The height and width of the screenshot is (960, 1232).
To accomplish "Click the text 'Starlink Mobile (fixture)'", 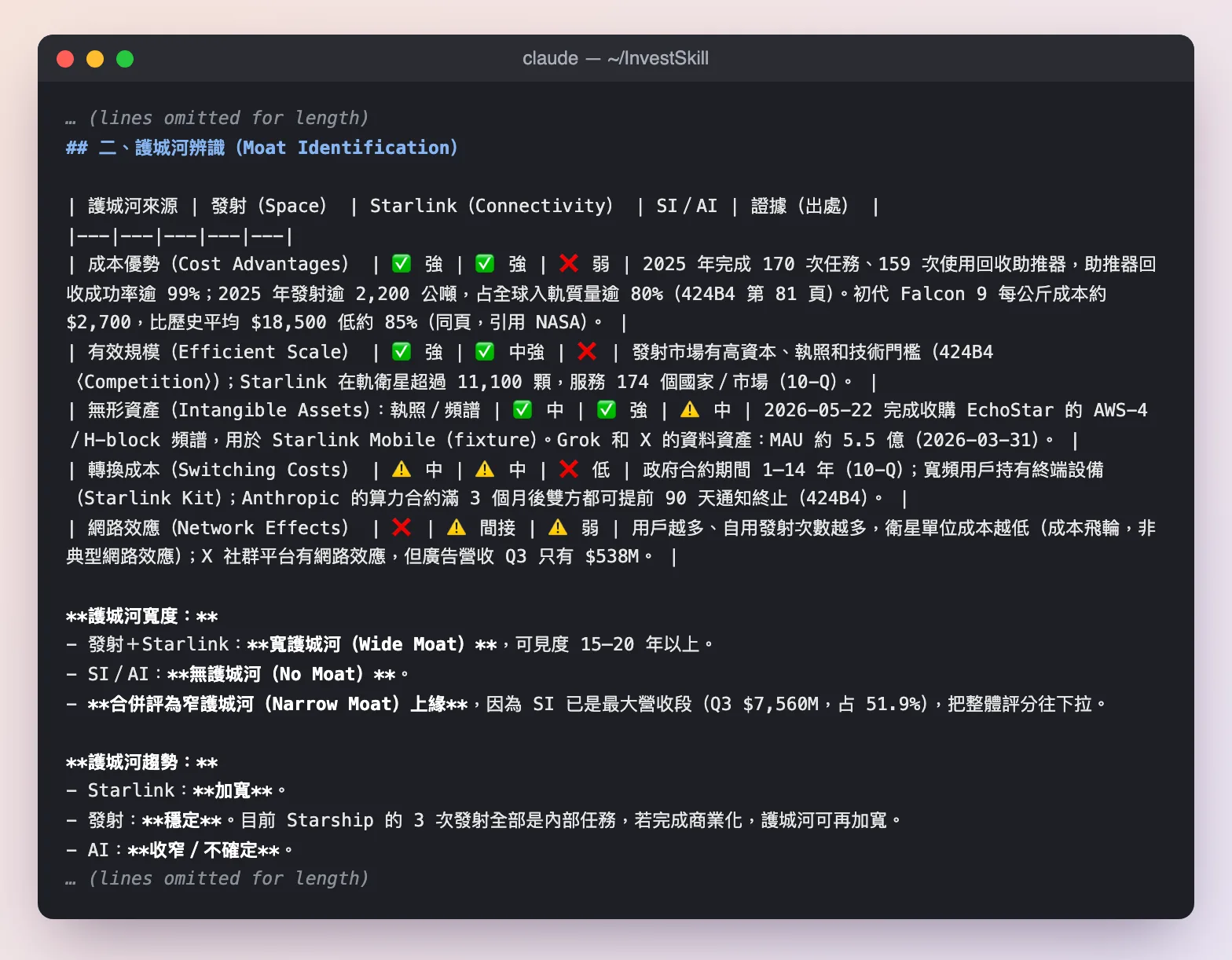I will 405,440.
